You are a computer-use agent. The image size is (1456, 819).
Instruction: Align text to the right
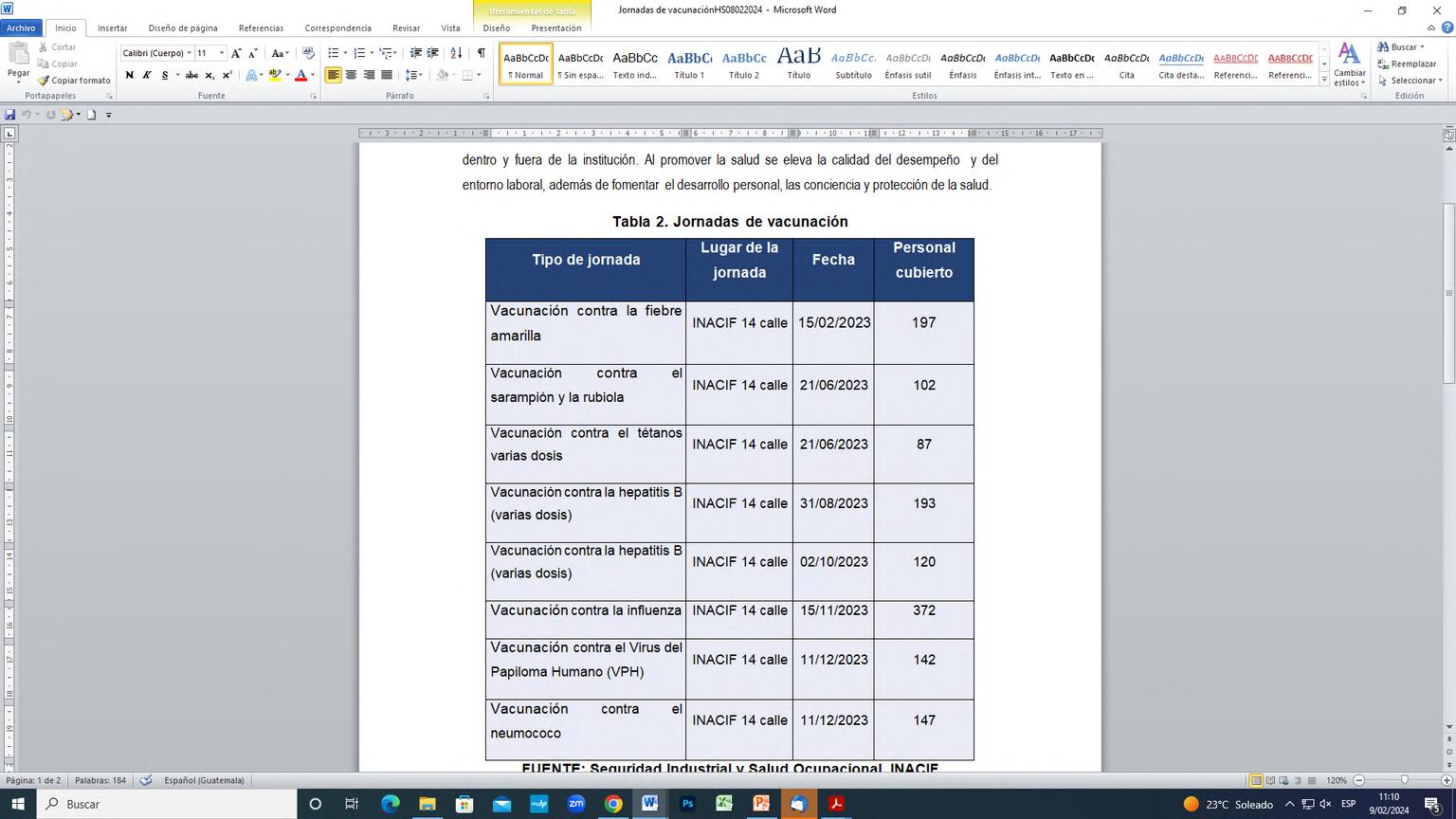(x=369, y=75)
